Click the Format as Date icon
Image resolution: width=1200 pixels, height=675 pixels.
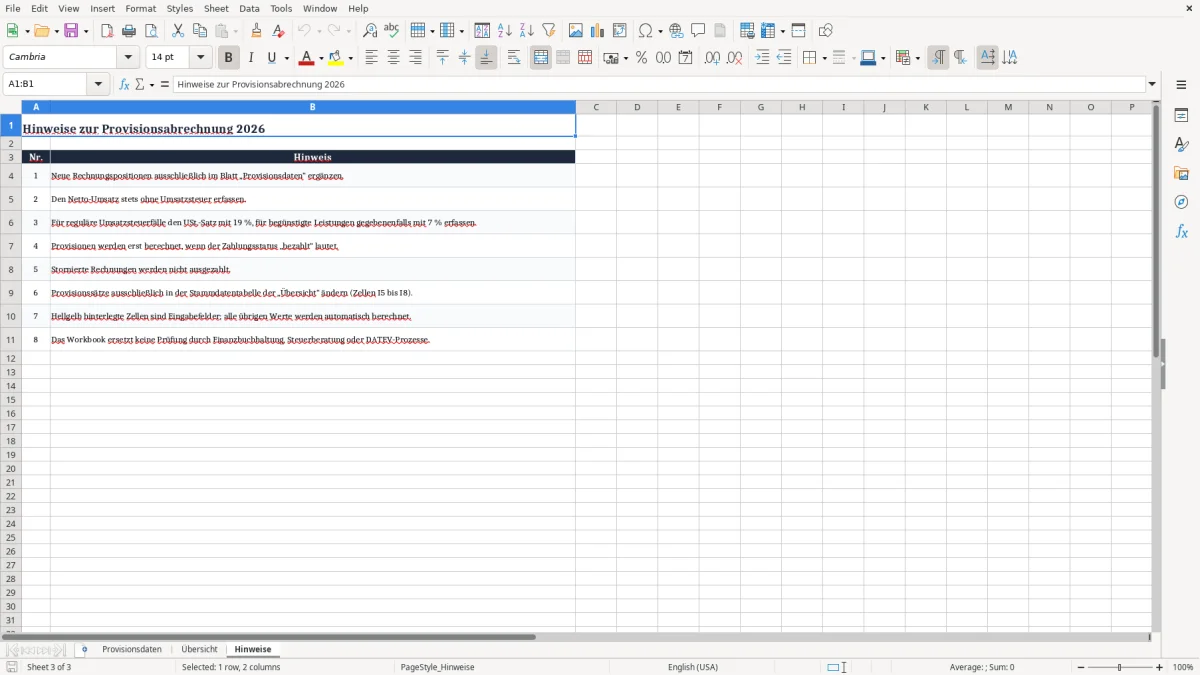[686, 58]
